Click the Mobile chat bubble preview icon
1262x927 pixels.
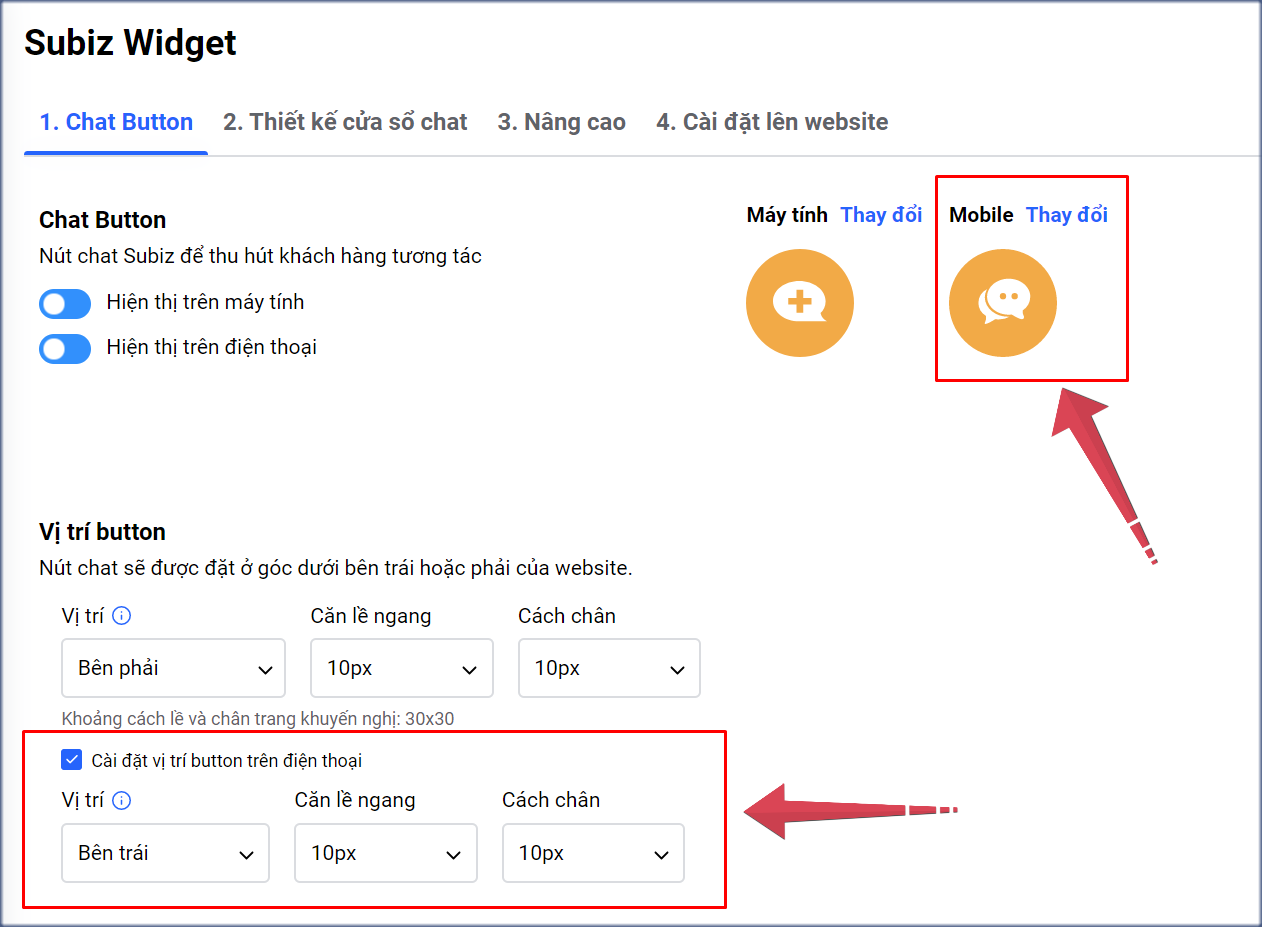[x=1002, y=303]
